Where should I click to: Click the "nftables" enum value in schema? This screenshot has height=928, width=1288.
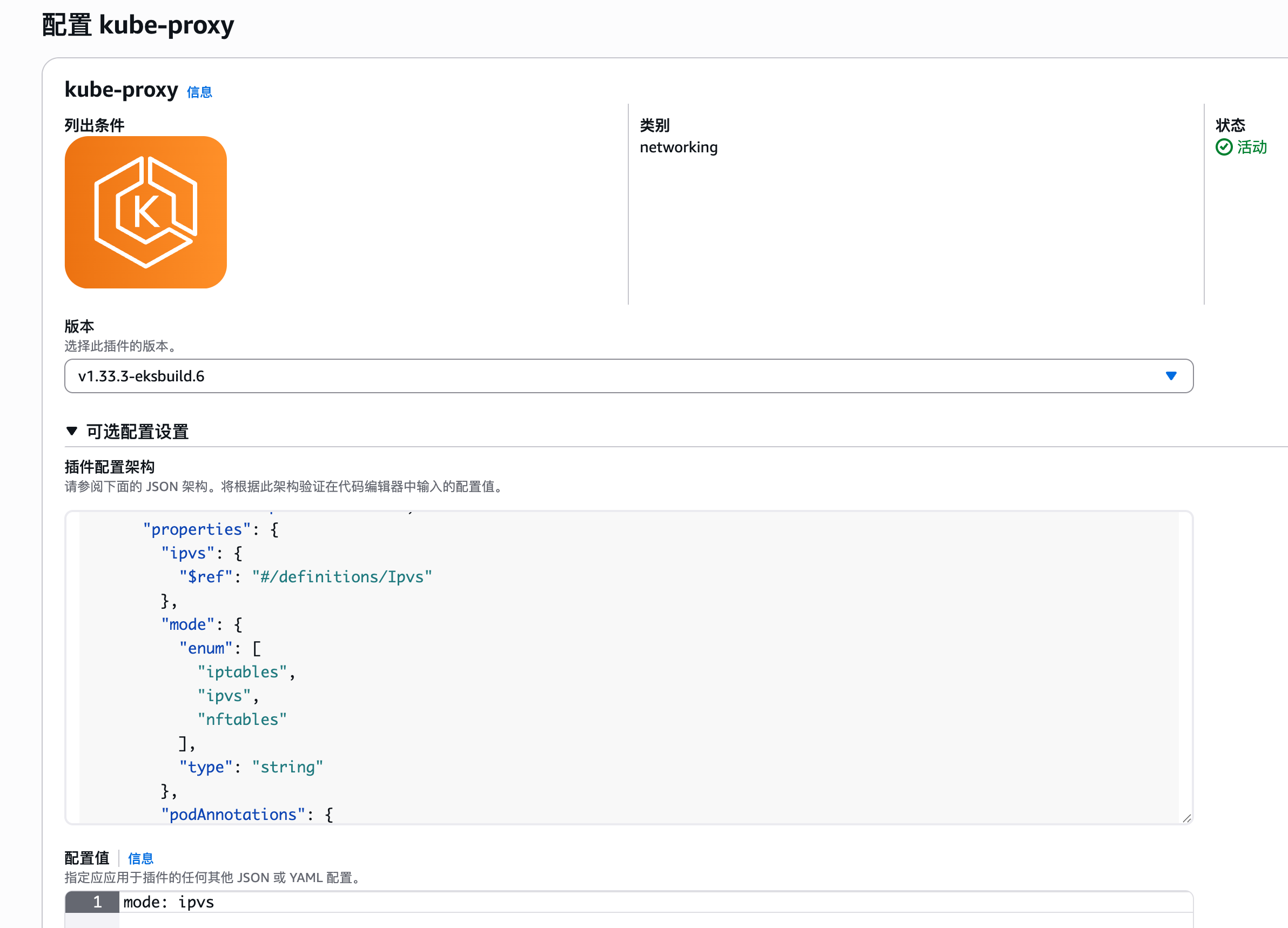[x=242, y=719]
